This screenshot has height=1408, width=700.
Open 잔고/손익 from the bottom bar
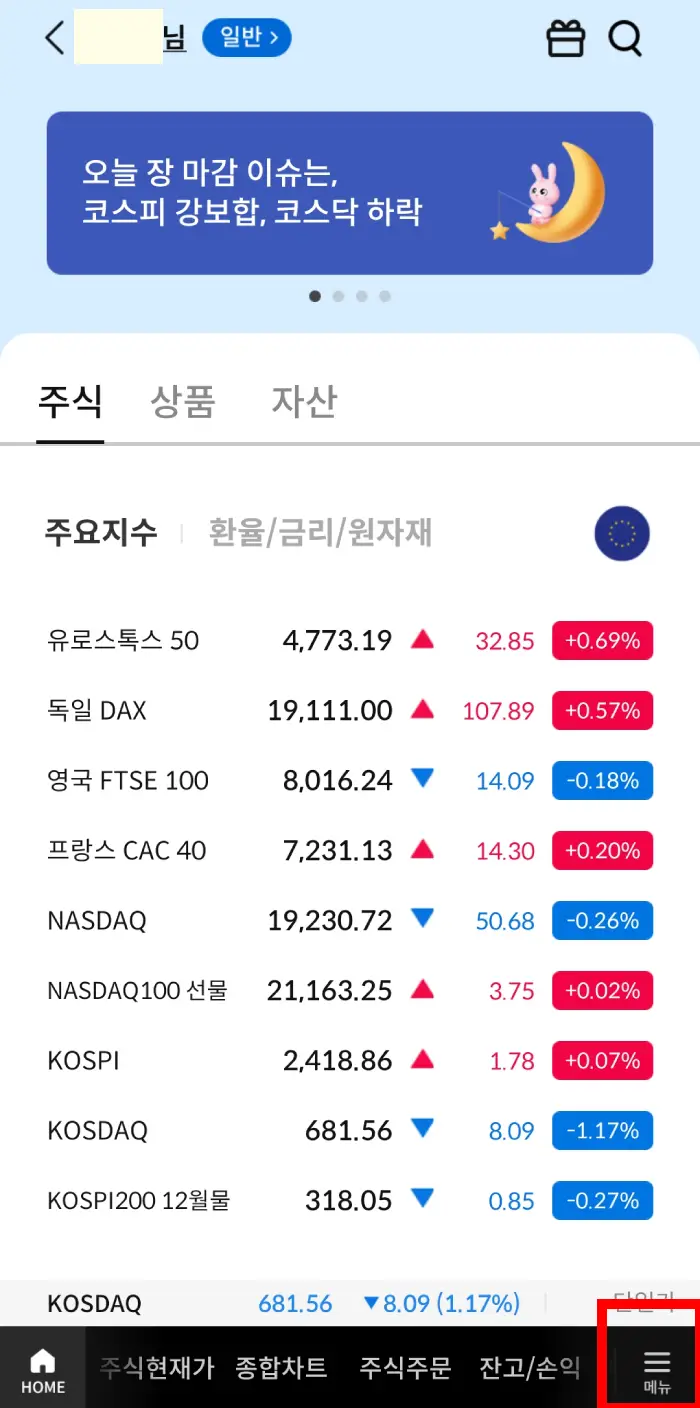click(527, 1368)
